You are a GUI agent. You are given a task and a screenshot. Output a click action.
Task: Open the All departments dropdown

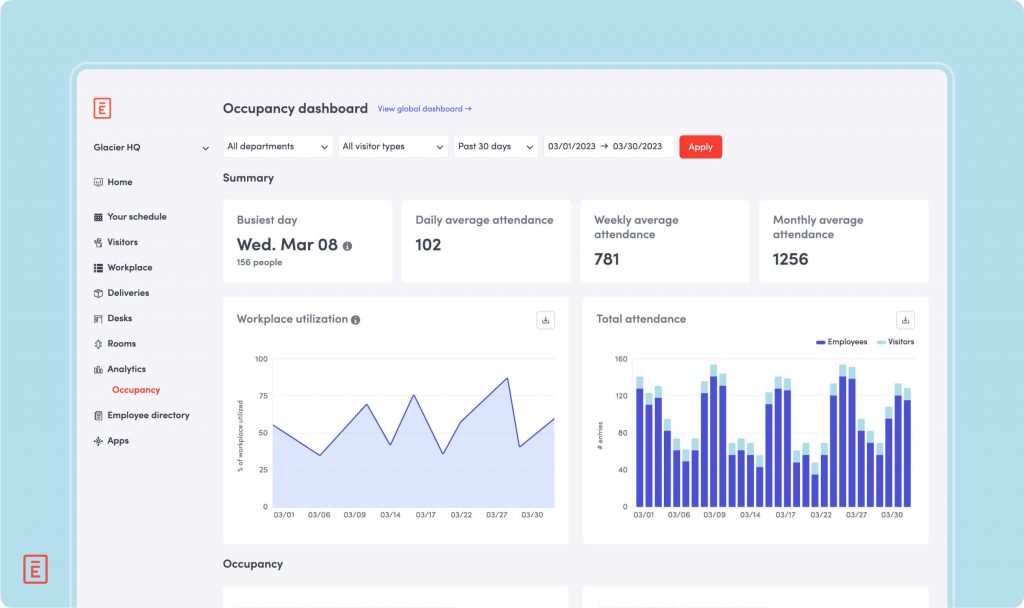point(277,146)
